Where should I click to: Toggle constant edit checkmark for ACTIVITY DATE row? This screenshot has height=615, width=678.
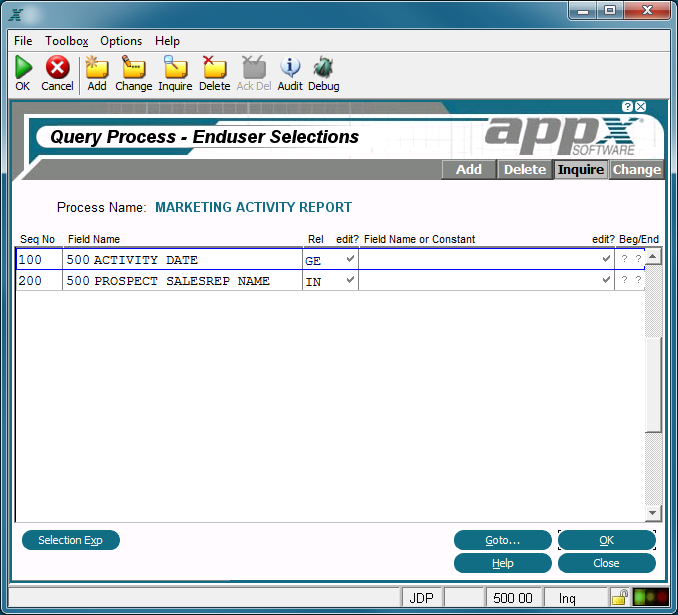coord(606,259)
